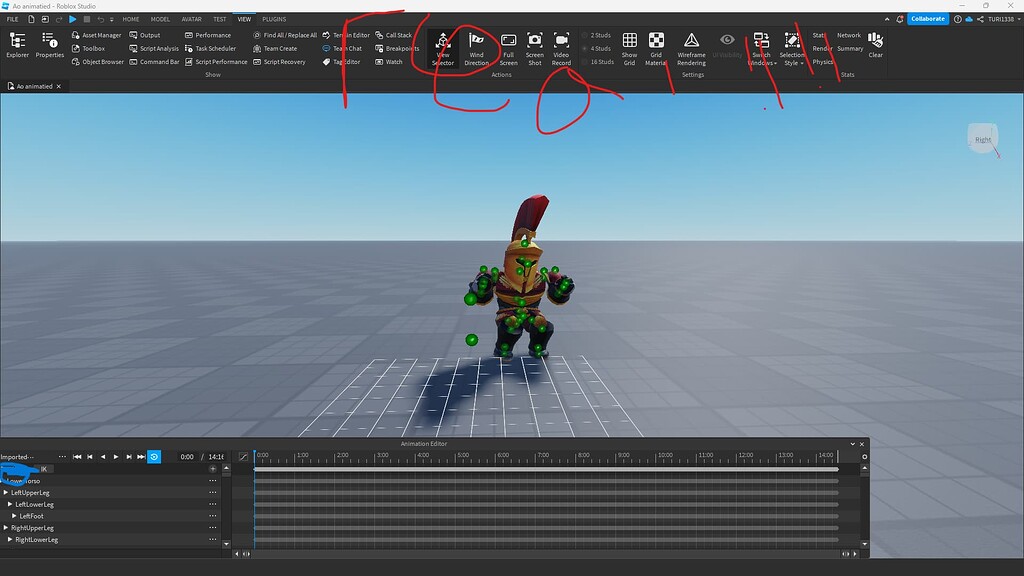Enter Full Screen view

tap(508, 41)
